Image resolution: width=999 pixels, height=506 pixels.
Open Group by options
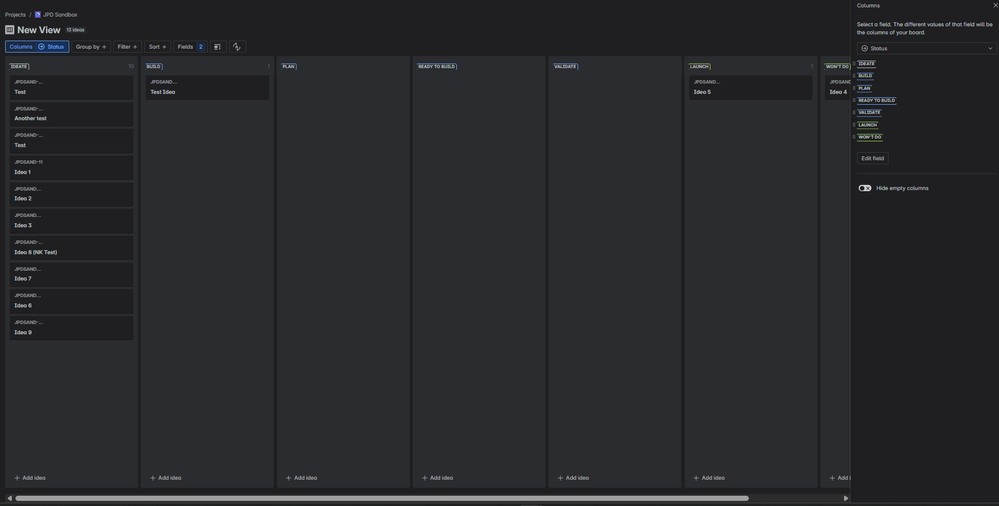pyautogui.click(x=90, y=47)
